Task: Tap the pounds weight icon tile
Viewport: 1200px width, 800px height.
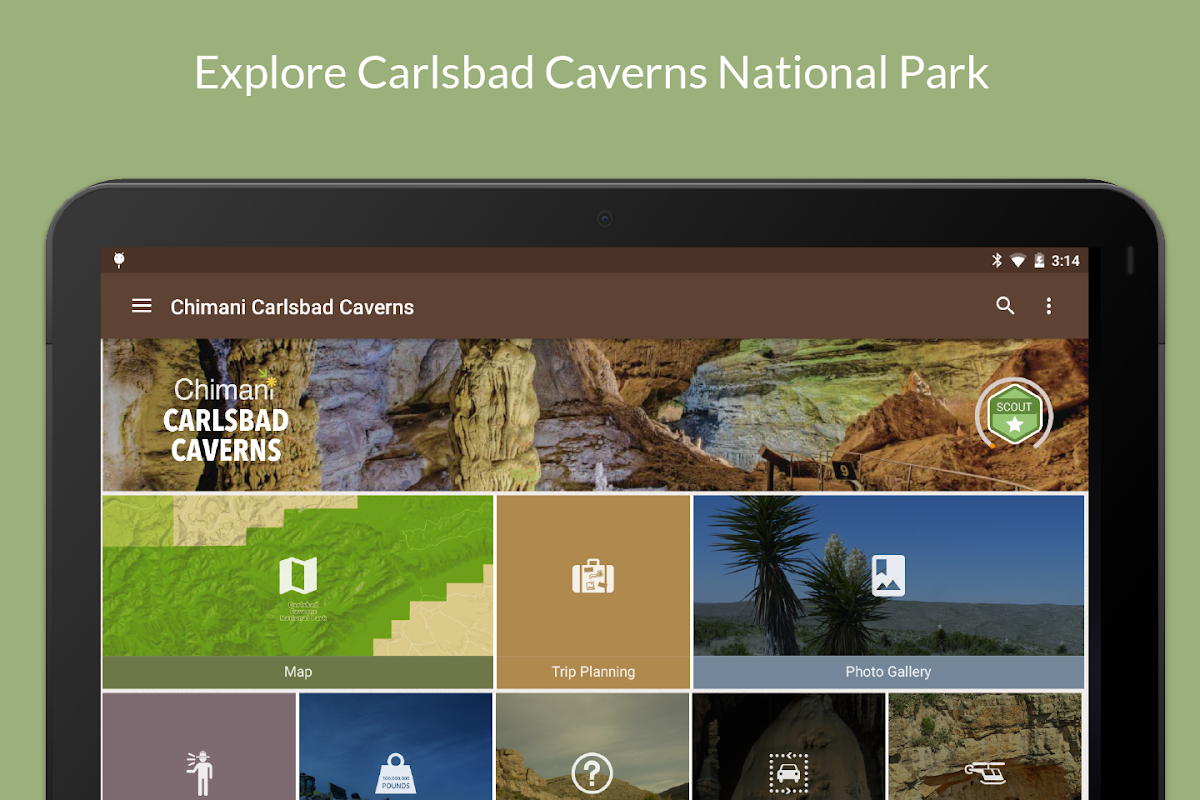Action: click(396, 746)
